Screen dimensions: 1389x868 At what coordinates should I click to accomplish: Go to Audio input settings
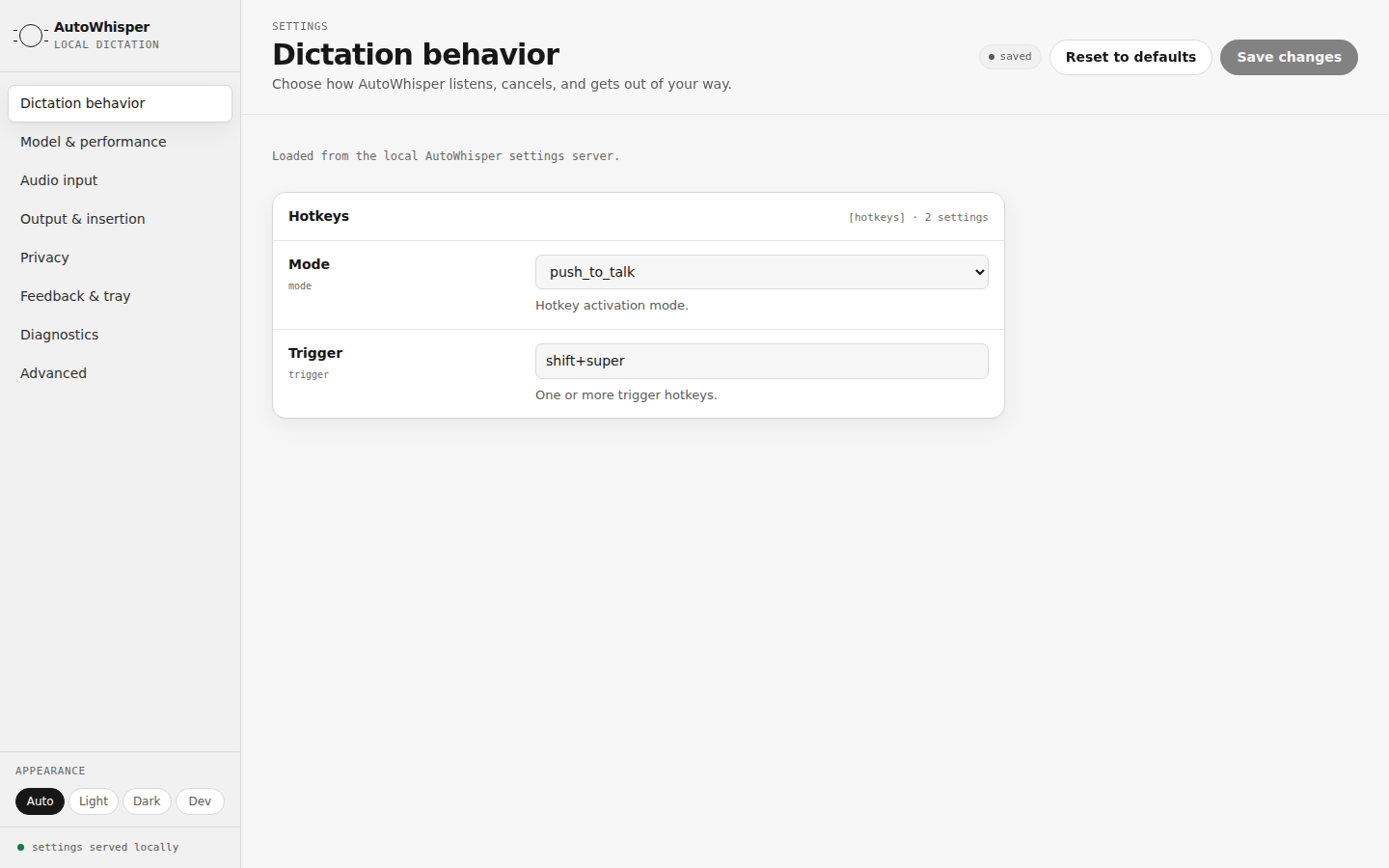coord(120,180)
